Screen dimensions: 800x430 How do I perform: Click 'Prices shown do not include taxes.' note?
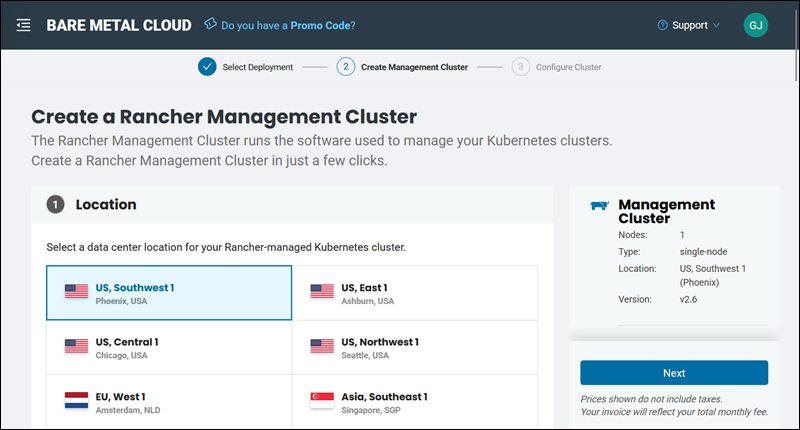[x=652, y=399]
